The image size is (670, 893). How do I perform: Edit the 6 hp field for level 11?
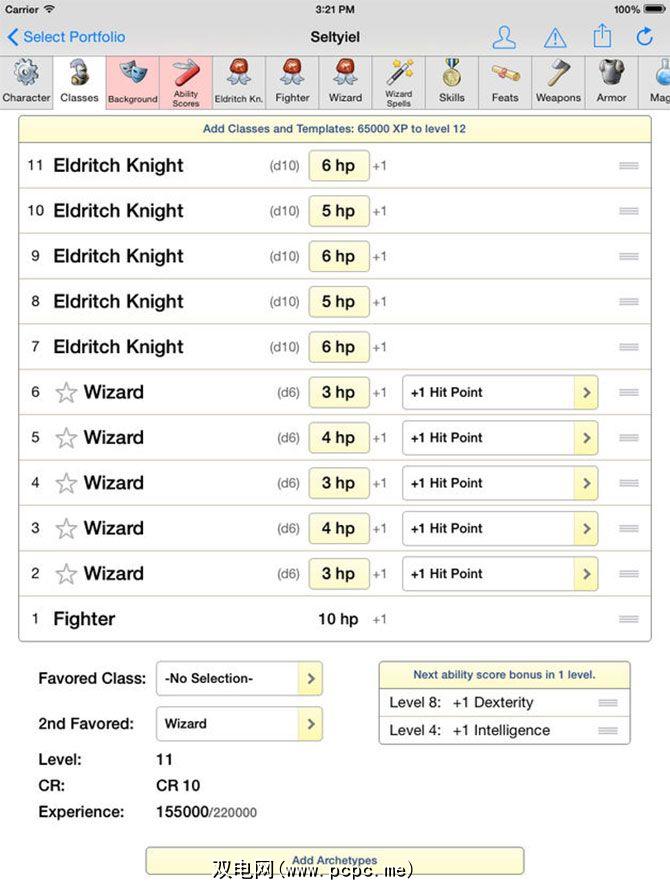coord(338,166)
